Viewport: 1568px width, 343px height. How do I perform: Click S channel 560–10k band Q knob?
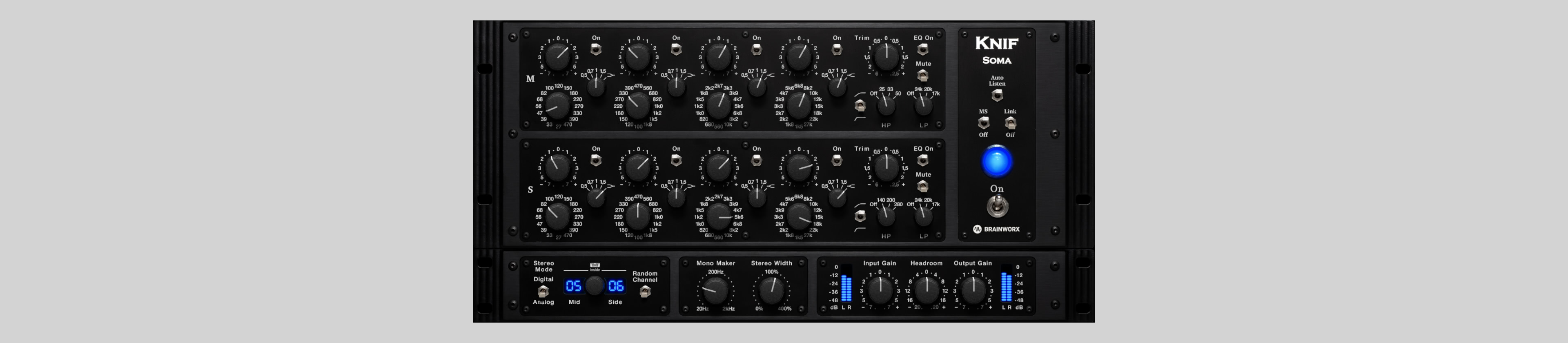pyautogui.click(x=757, y=198)
